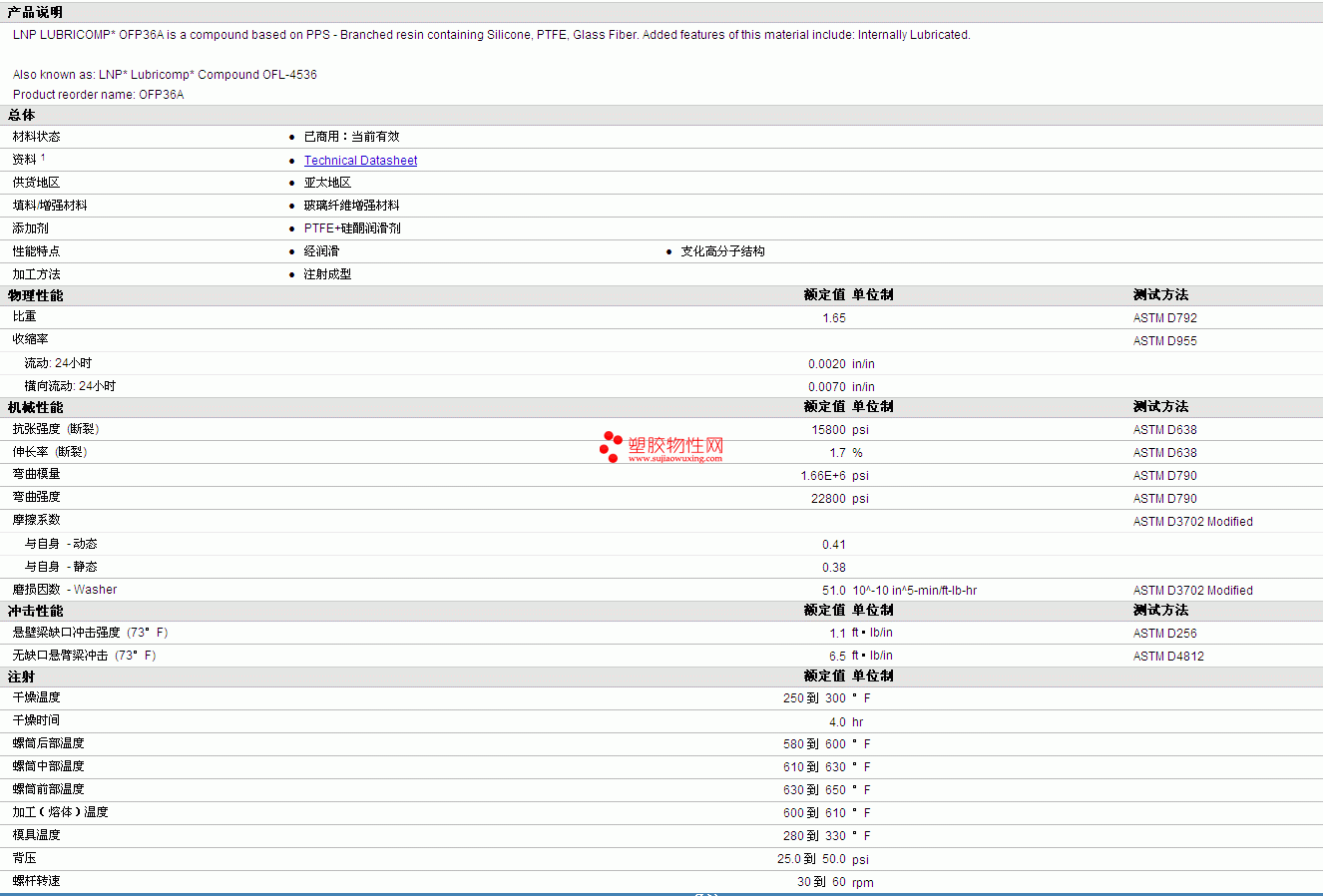Select the 收缩率 row label

click(x=30, y=339)
